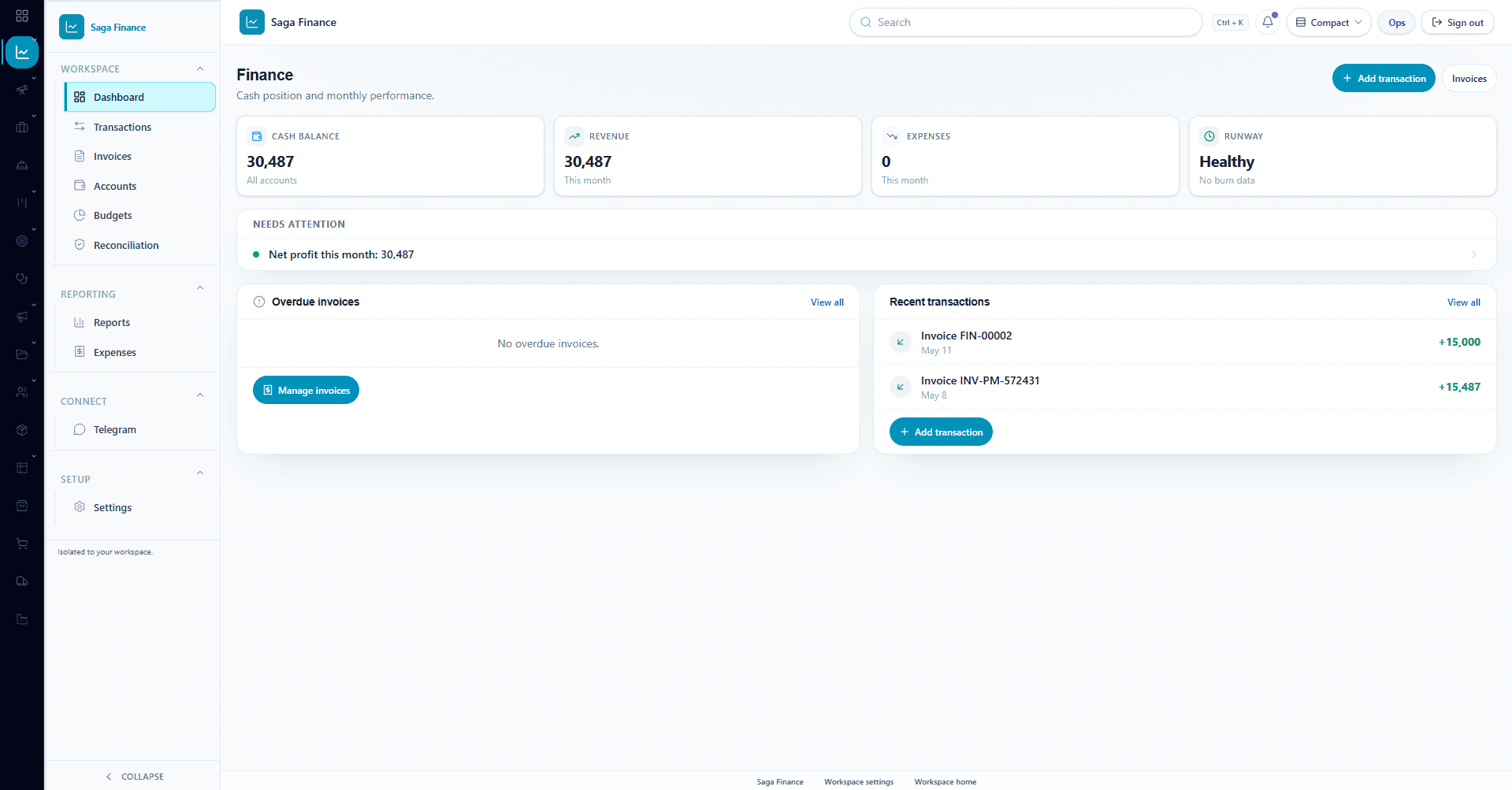Open the table grid icon in the left rail
The width and height of the screenshot is (1512, 790).
[x=22, y=468]
